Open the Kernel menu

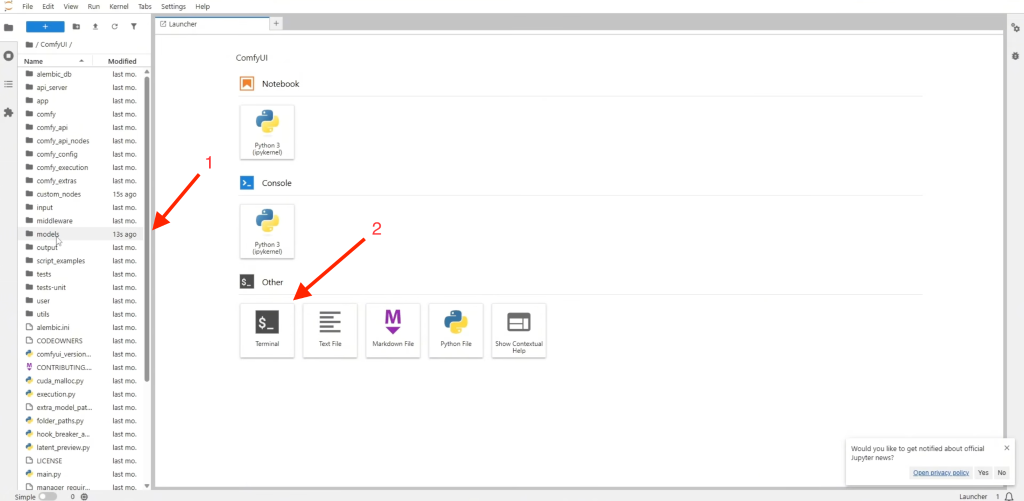click(x=119, y=6)
